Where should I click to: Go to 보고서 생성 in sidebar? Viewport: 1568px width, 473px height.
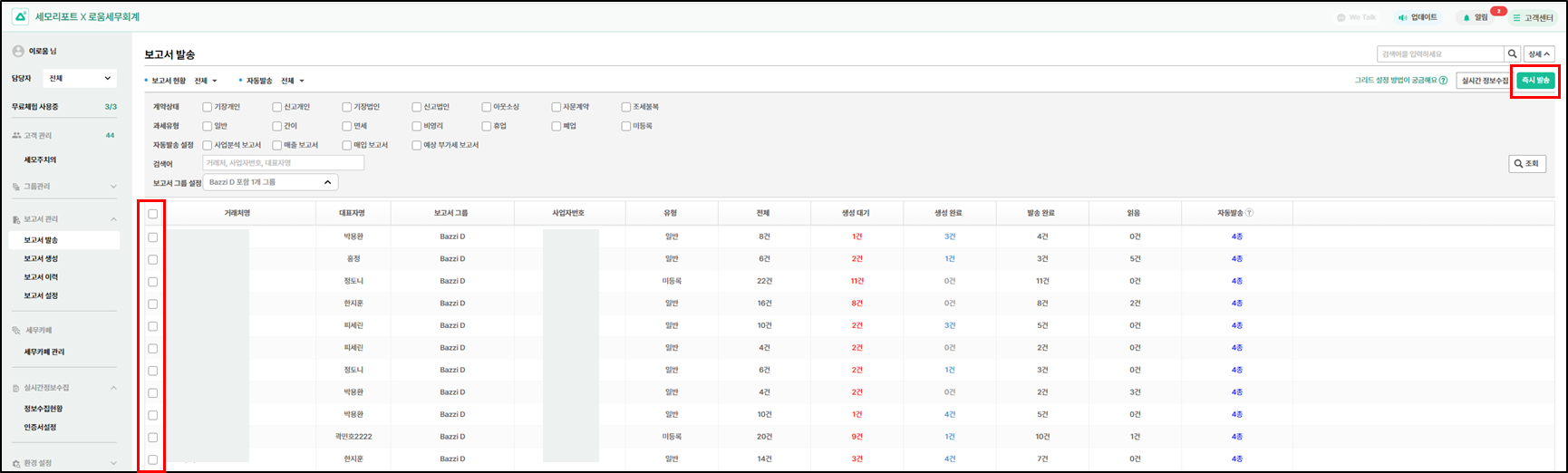[x=41, y=259]
